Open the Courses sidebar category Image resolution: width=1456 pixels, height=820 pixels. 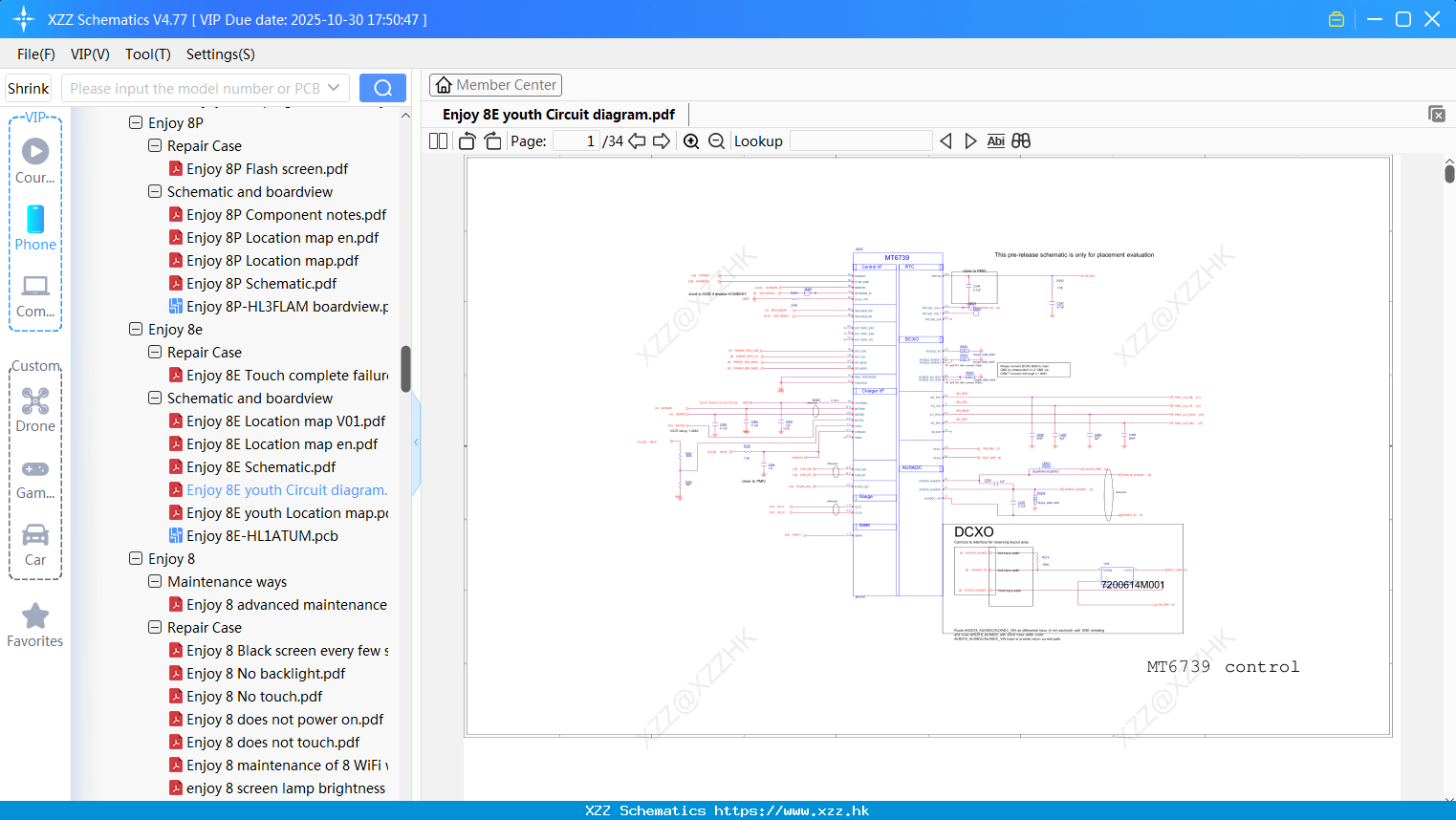pos(35,161)
